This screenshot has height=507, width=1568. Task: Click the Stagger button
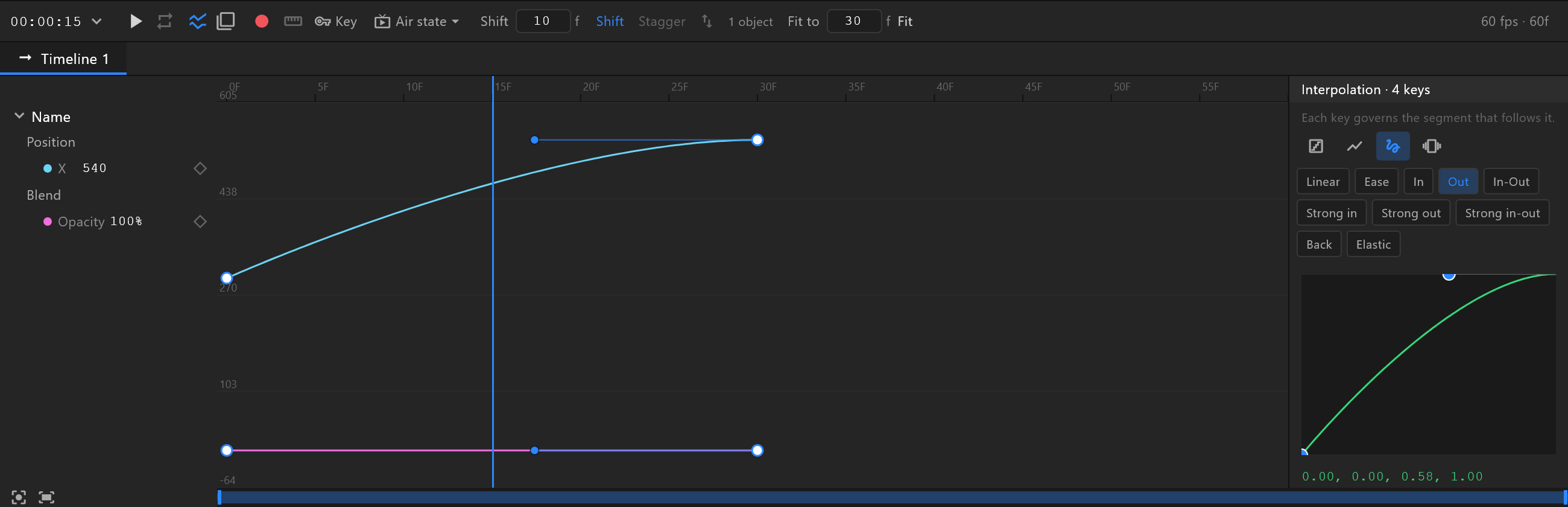[x=662, y=21]
